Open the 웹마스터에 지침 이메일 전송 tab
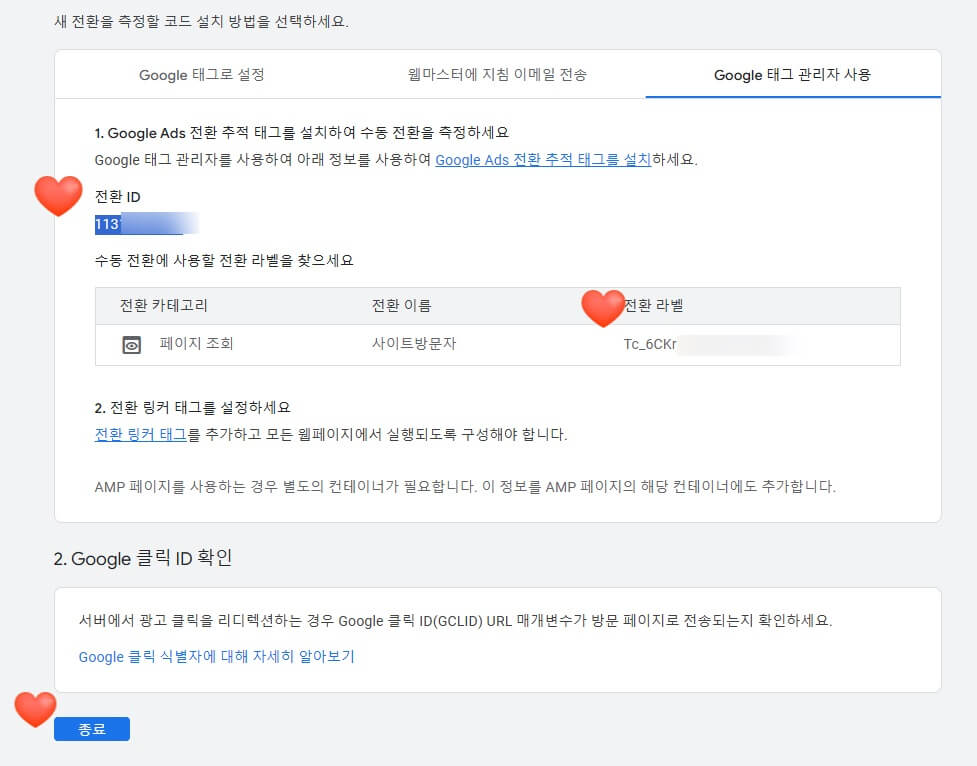The width and height of the screenshot is (977, 766). (497, 75)
